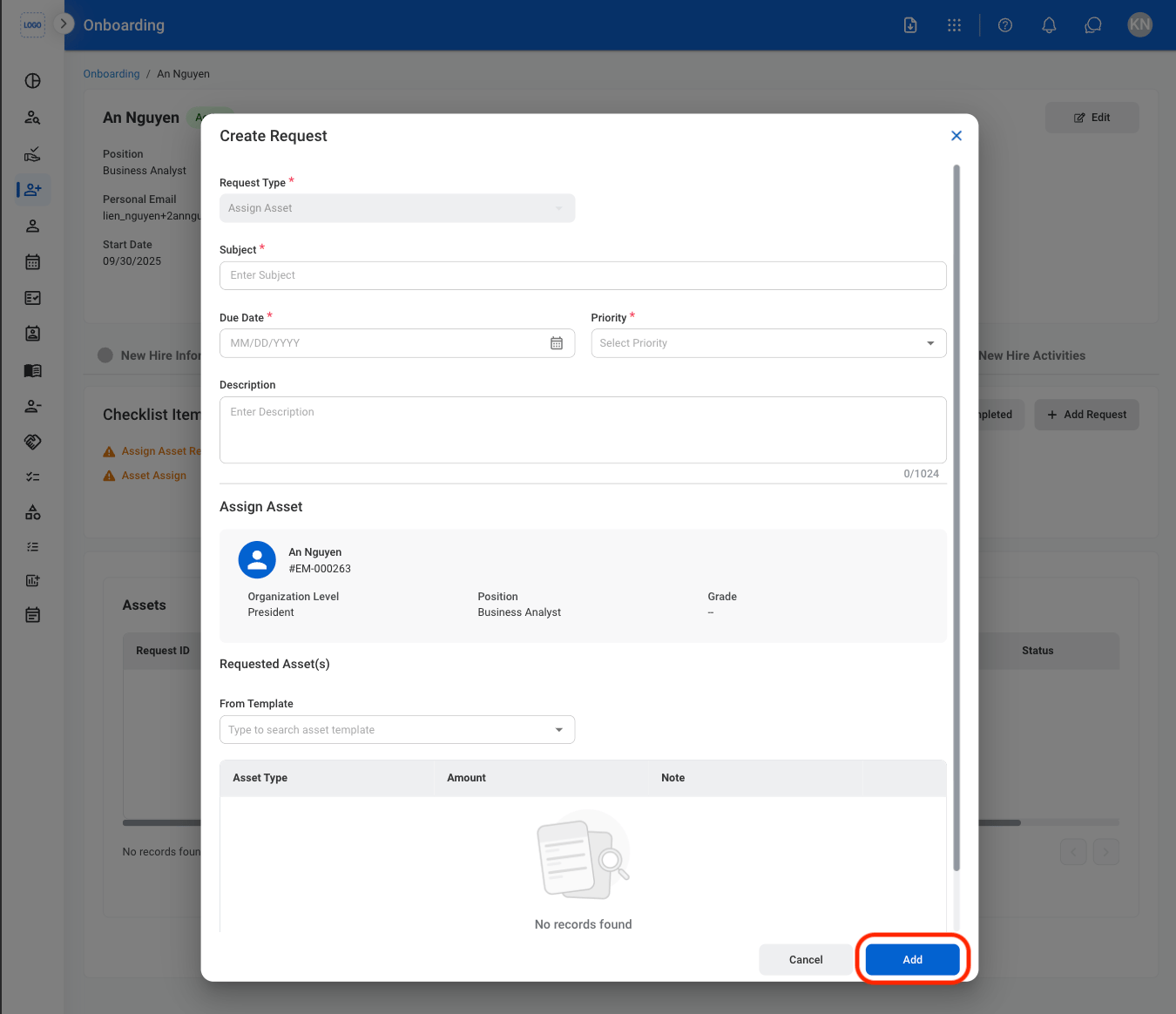The width and height of the screenshot is (1176, 1014).
Task: Open the open book sidebar icon
Action: click(x=32, y=370)
